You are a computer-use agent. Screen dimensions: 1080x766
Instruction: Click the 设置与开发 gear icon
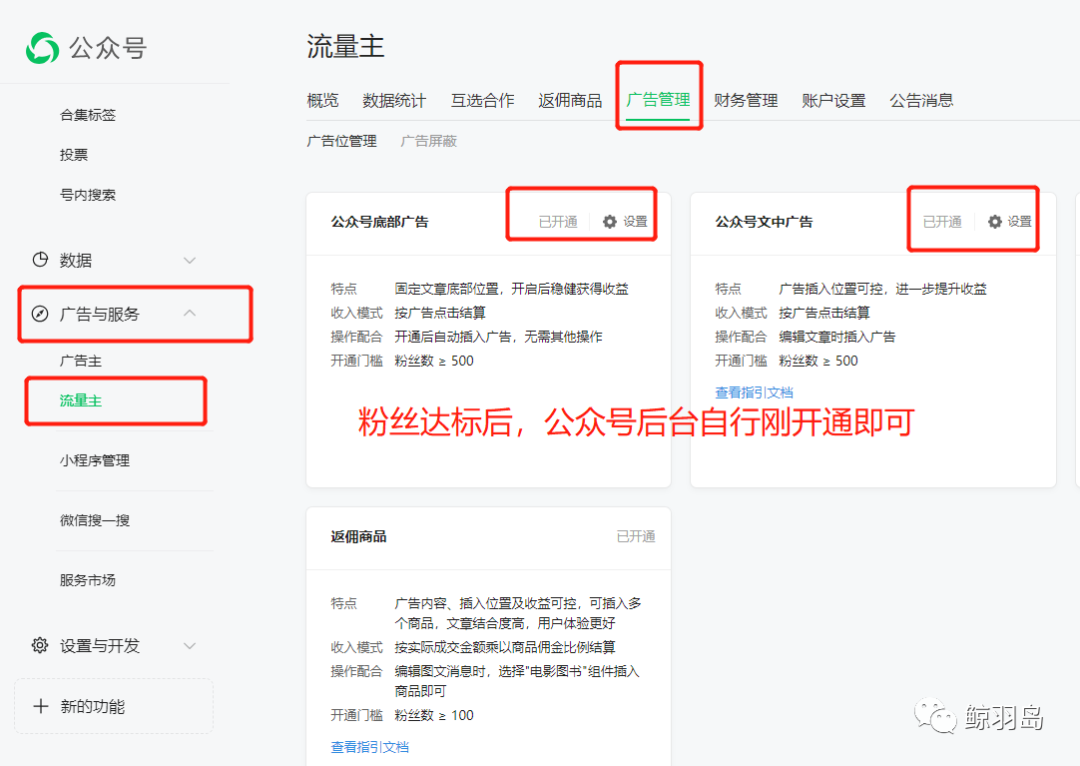[x=40, y=646]
